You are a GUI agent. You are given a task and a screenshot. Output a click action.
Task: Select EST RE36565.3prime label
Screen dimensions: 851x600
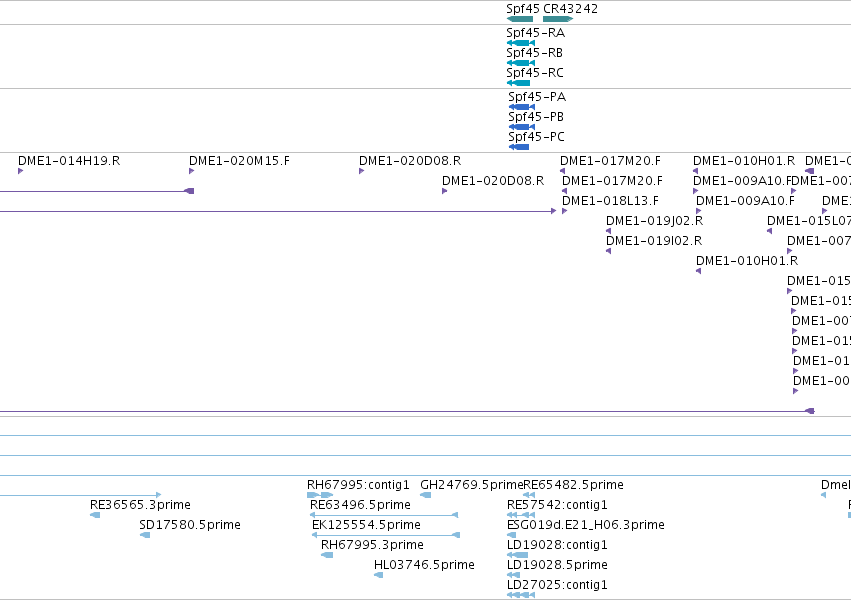(141, 505)
